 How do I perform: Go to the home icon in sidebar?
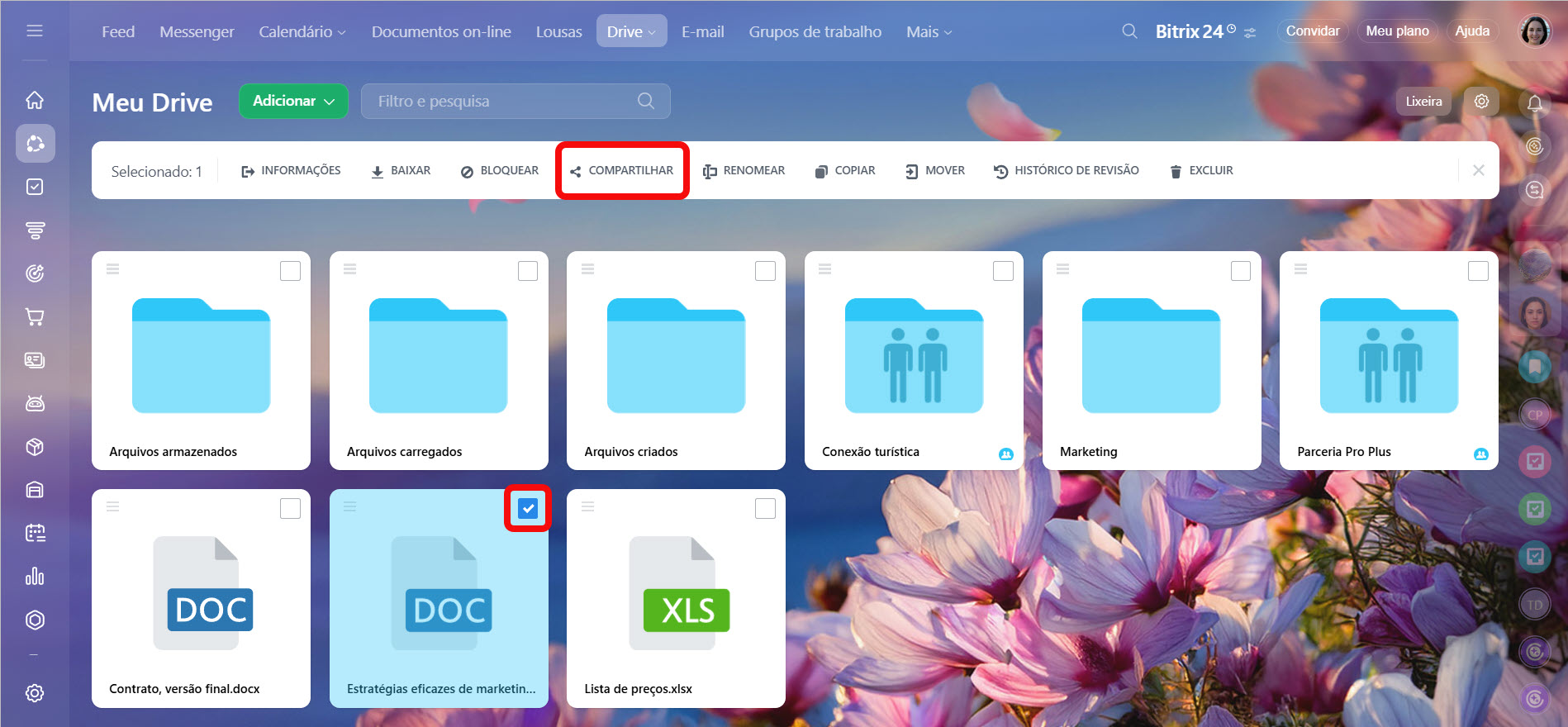35,101
